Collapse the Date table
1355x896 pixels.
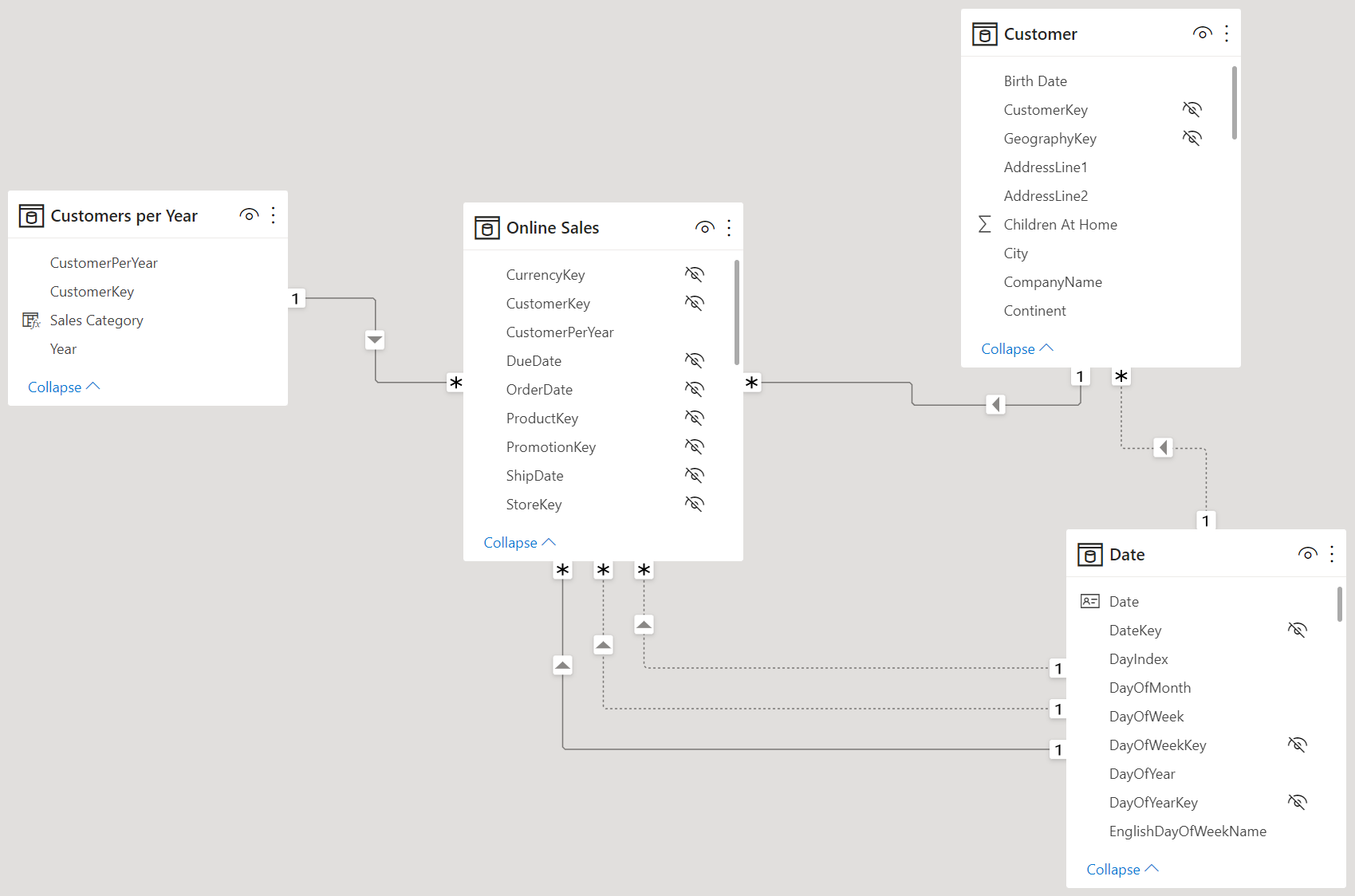(1123, 870)
